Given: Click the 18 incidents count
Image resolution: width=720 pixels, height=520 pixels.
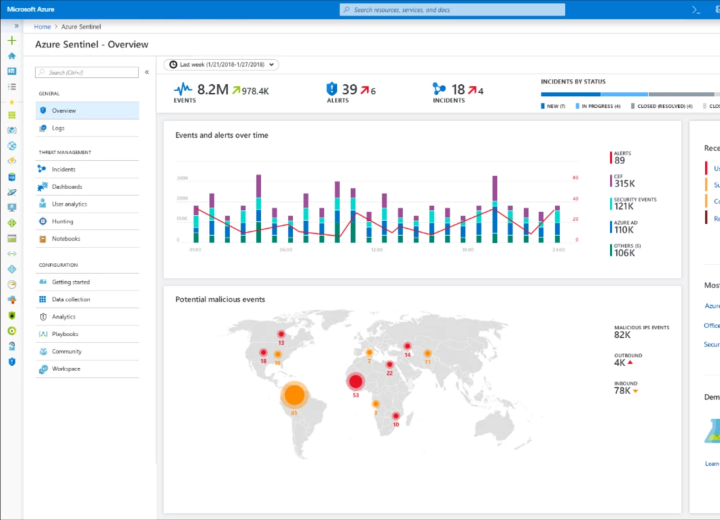Looking at the screenshot, I should tap(458, 89).
